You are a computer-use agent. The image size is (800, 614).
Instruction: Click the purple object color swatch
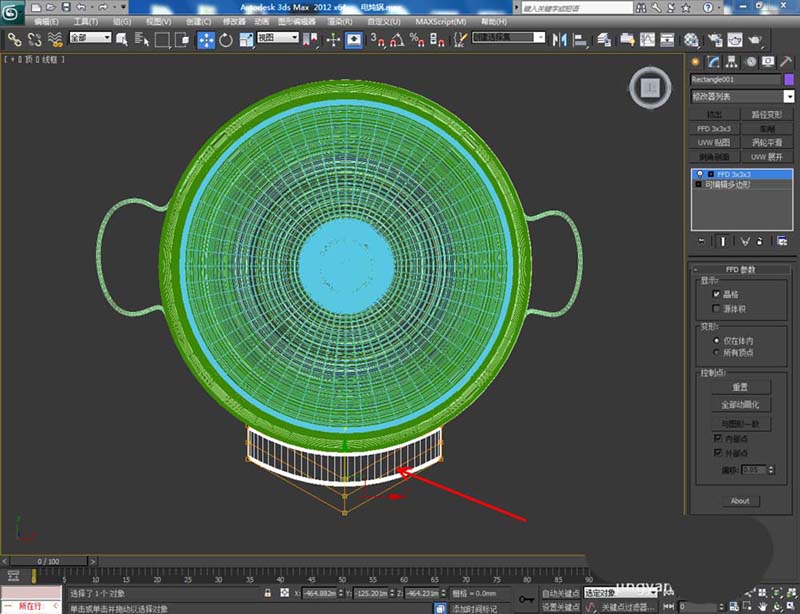click(x=788, y=79)
